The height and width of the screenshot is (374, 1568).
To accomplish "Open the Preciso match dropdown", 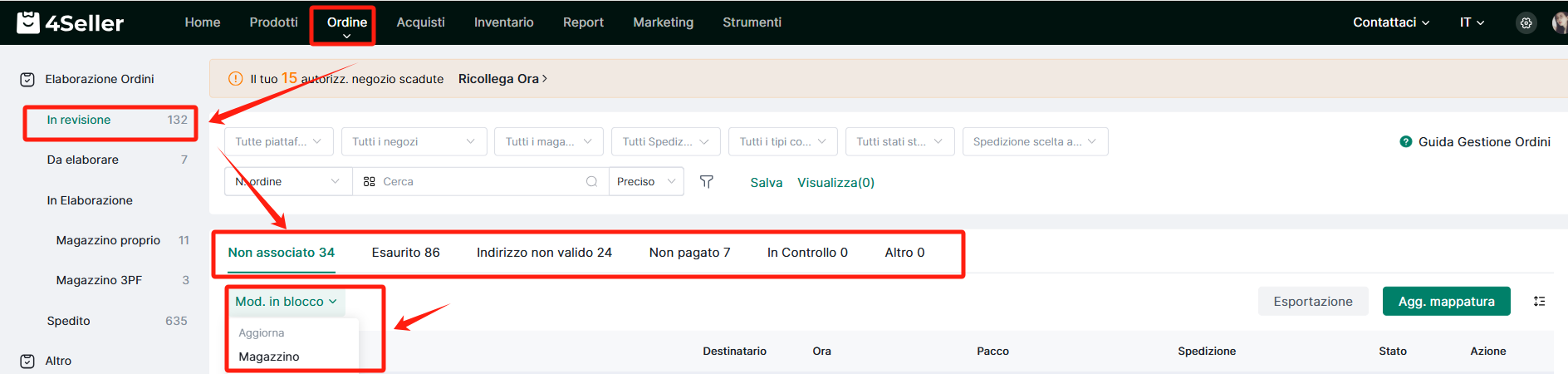I will (647, 182).
